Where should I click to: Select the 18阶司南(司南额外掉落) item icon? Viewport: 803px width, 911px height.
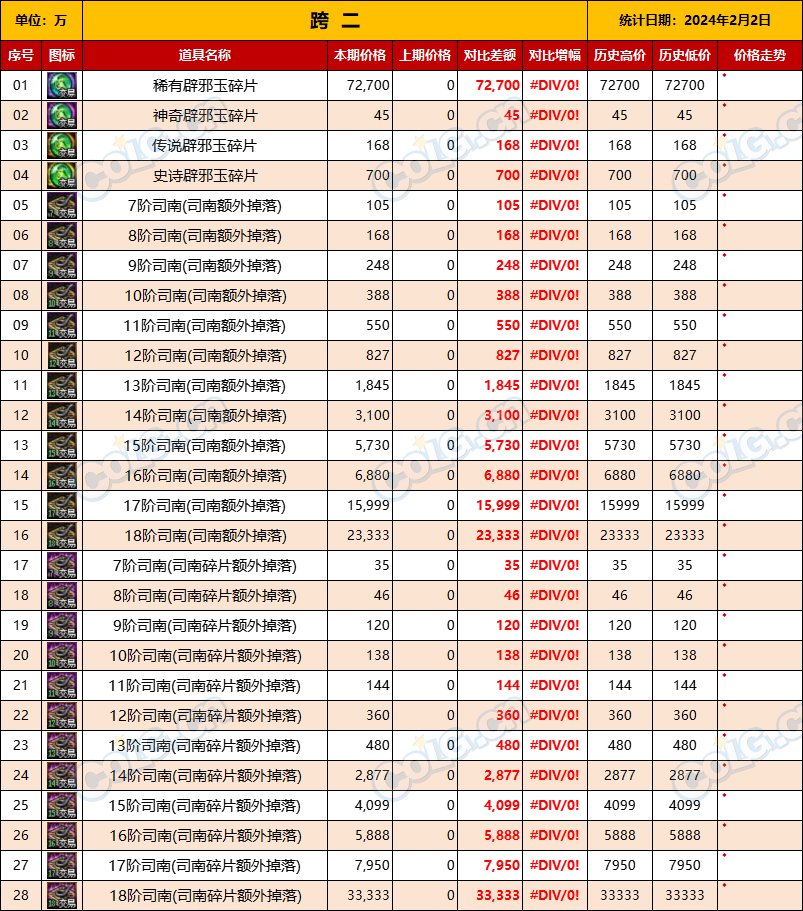(62, 536)
